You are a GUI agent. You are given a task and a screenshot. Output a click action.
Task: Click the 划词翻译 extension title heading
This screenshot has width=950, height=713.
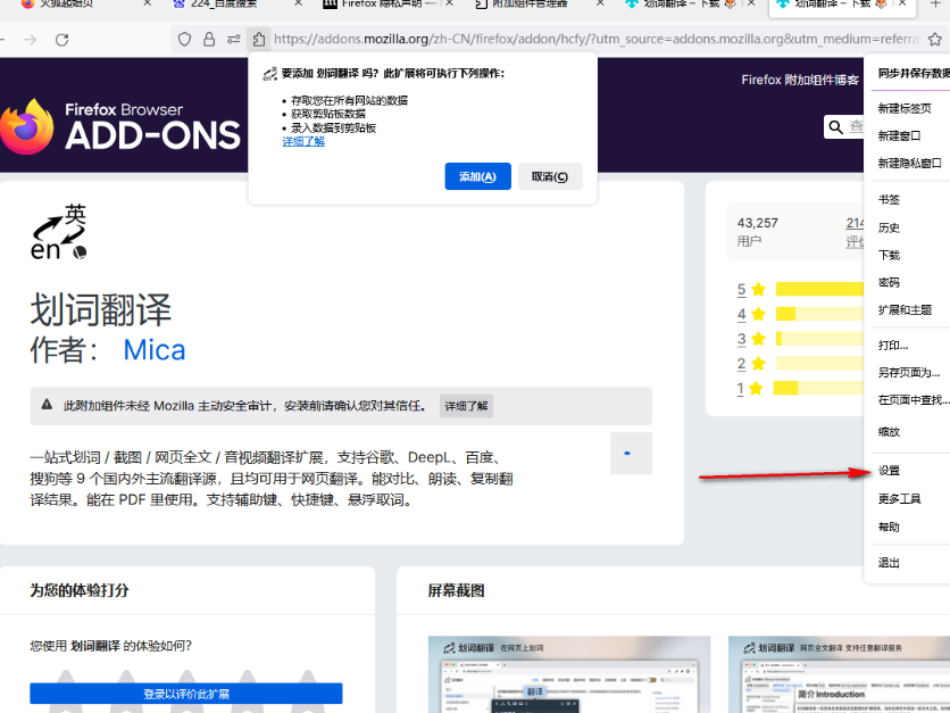coord(101,310)
